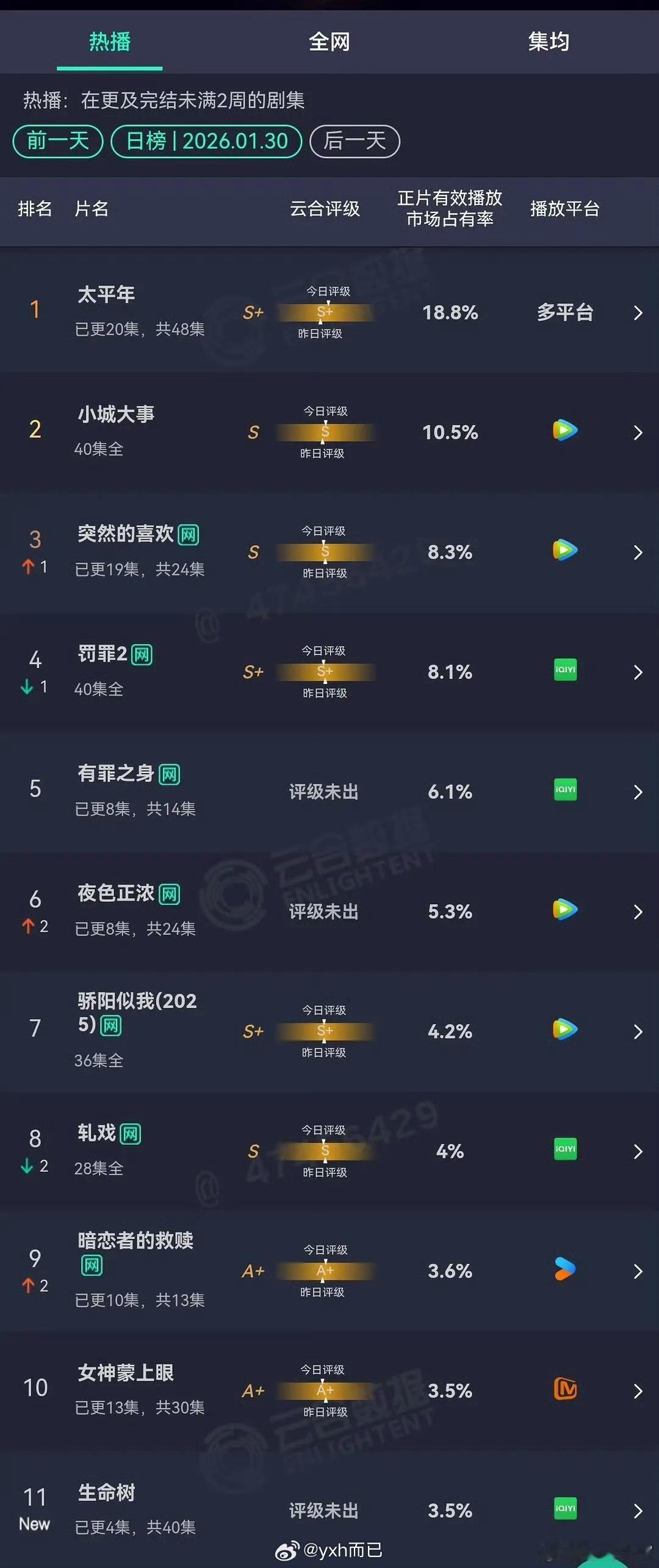This screenshot has height=1568, width=659.
Task: Click 前一天 to view previous day
Action: (58, 140)
